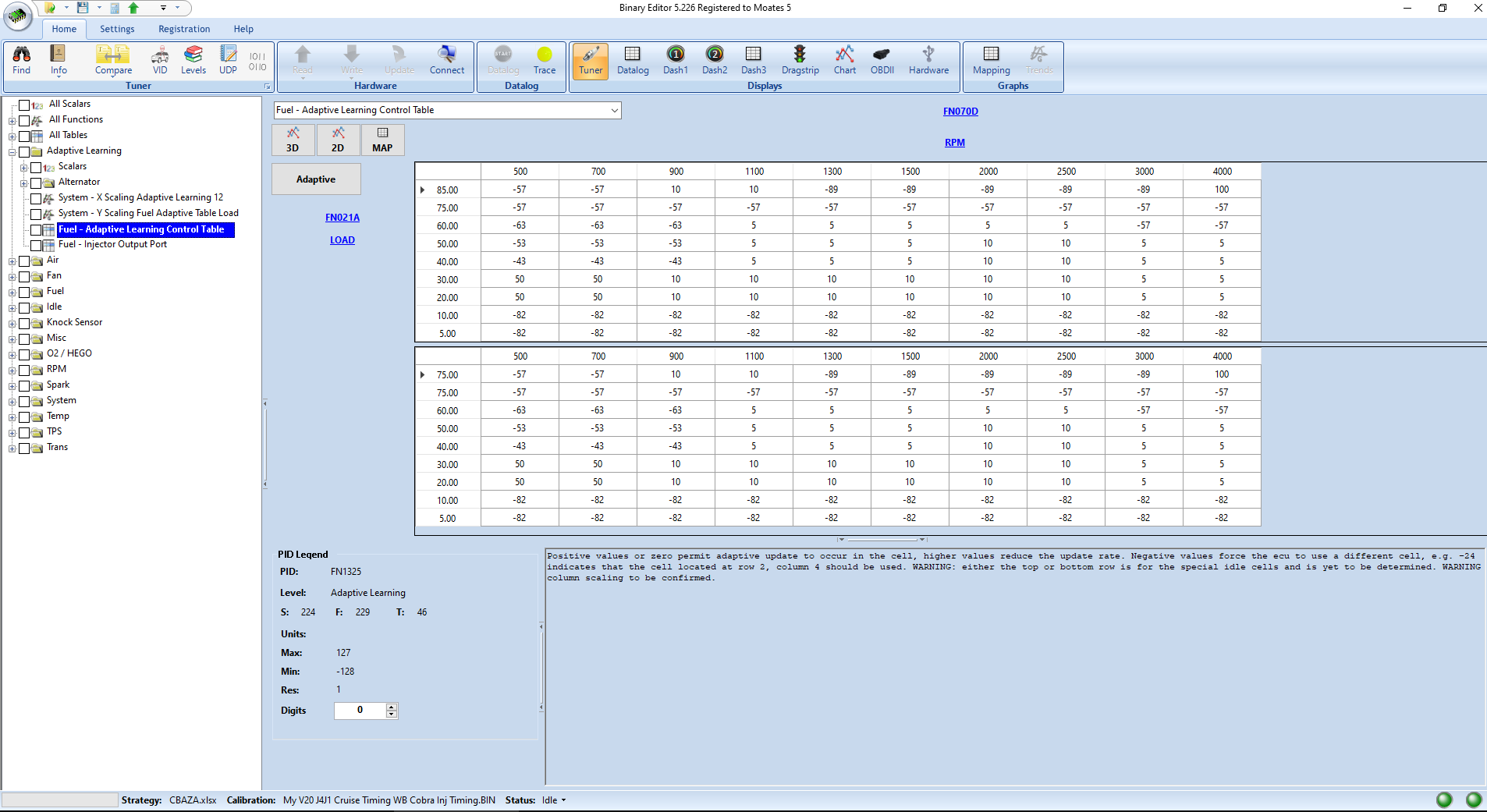Show the Dash1 gauge display
This screenshot has width=1487, height=812.
point(675,60)
